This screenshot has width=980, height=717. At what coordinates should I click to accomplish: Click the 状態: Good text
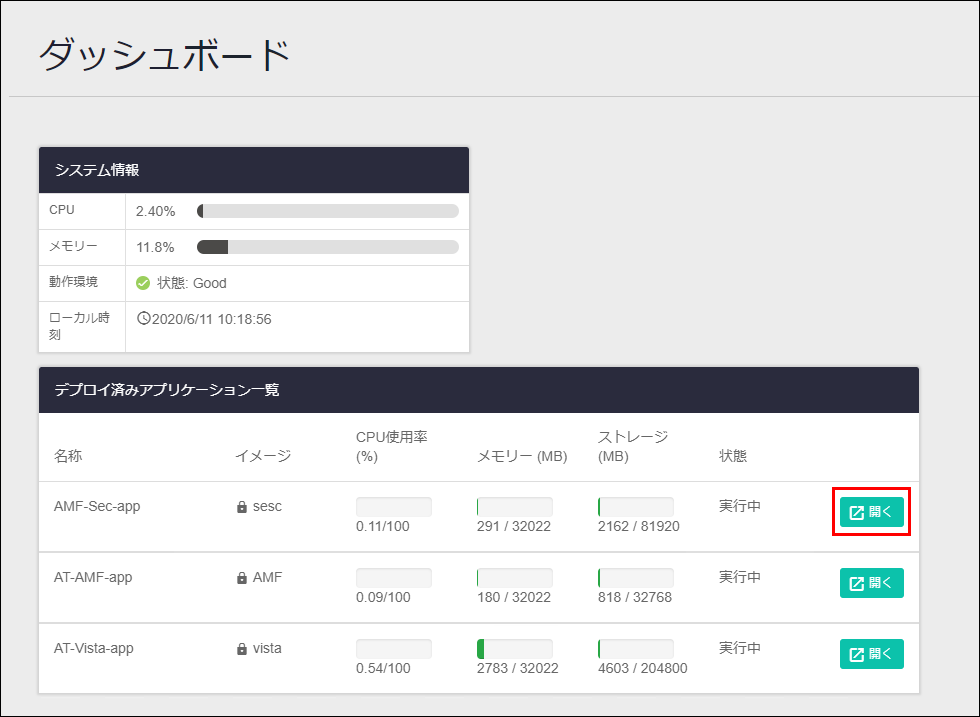[x=192, y=283]
